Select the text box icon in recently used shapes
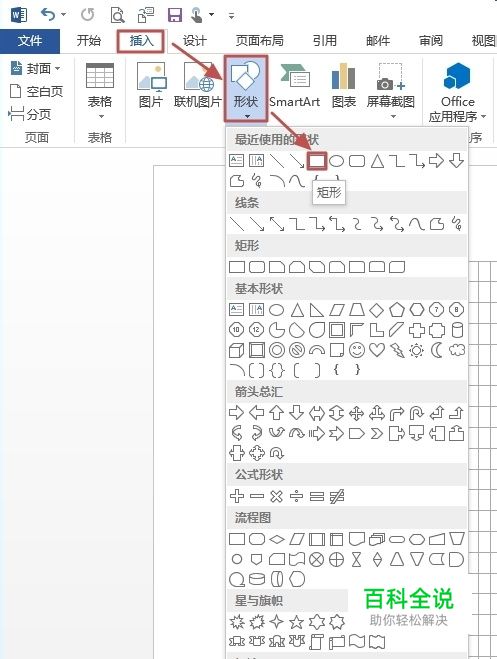The width and height of the screenshot is (497, 659). [x=237, y=161]
